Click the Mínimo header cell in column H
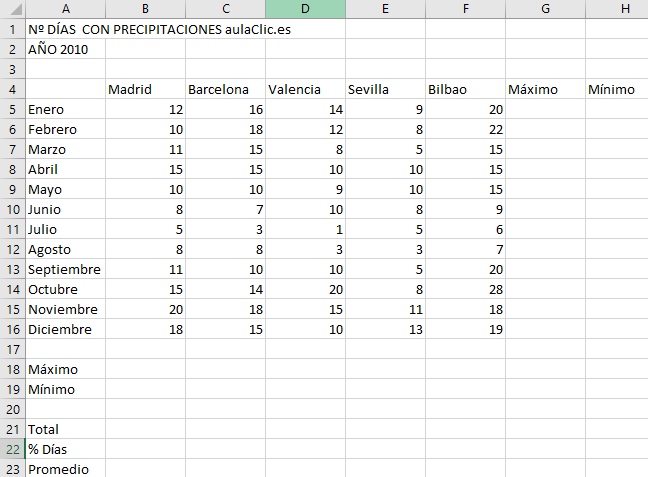648x477 pixels. click(617, 89)
